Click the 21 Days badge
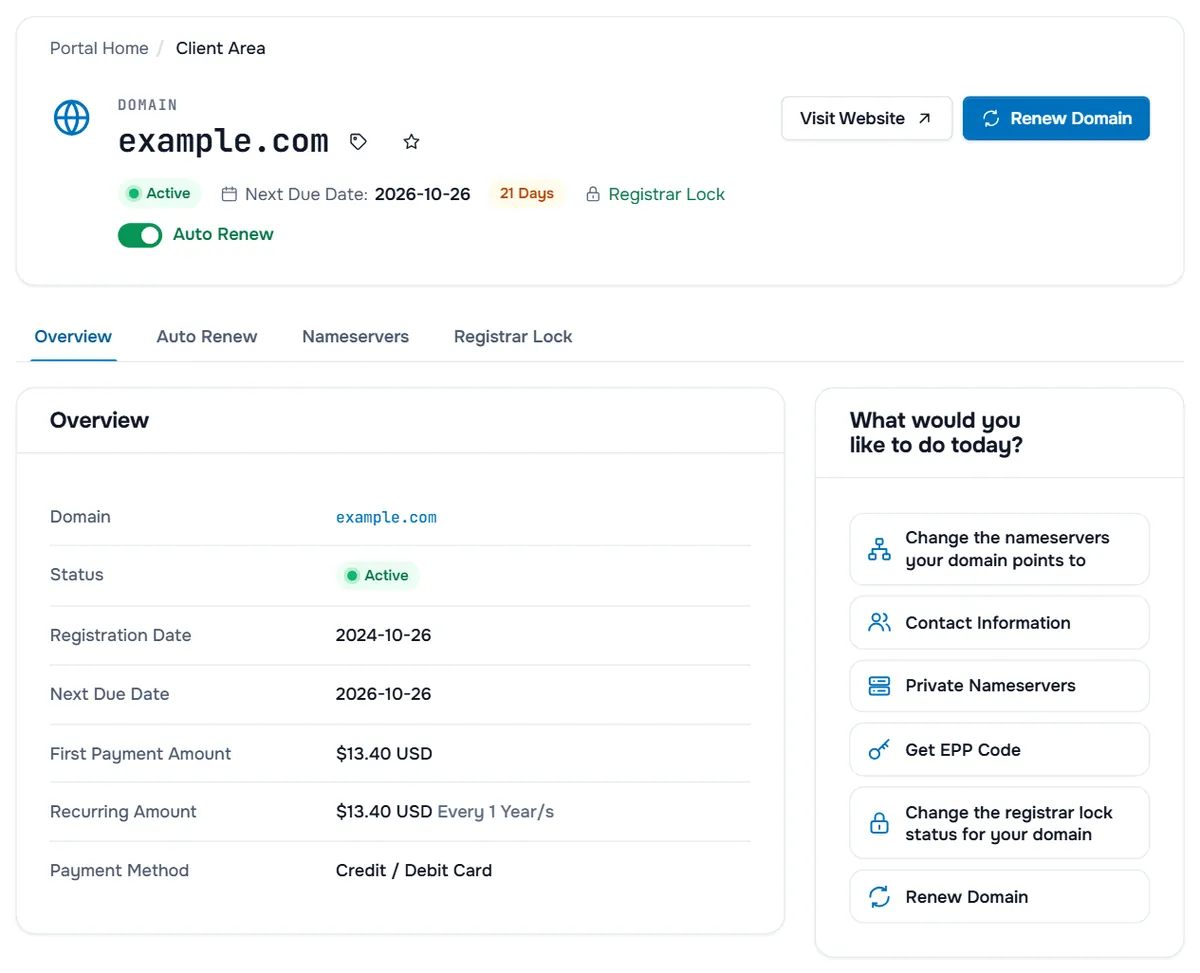The image size is (1200, 973). [x=526, y=194]
